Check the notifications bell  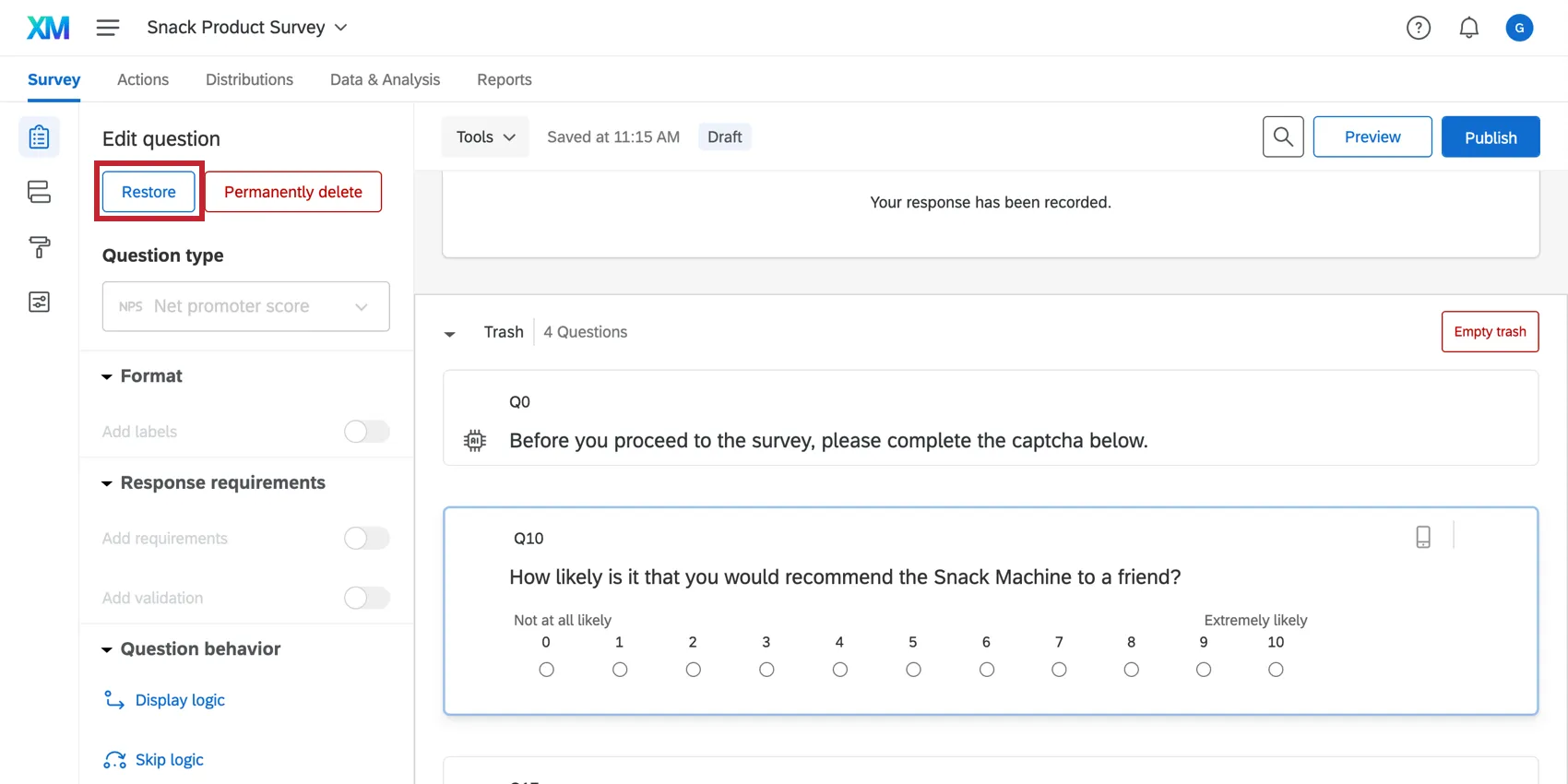tap(1468, 28)
